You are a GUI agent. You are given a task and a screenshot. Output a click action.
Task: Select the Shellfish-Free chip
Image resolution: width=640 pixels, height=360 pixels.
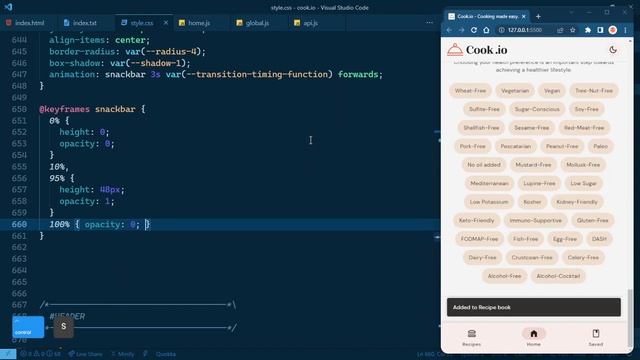[481, 128]
